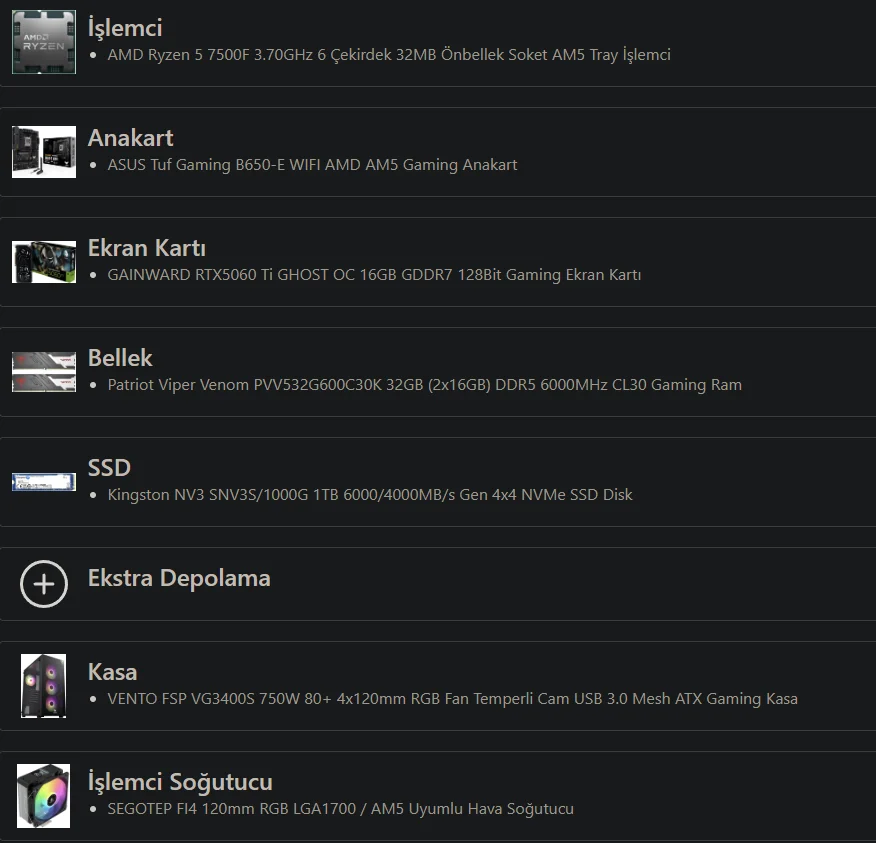This screenshot has width=876, height=843.
Task: Select the Bellek category title
Action: (120, 358)
